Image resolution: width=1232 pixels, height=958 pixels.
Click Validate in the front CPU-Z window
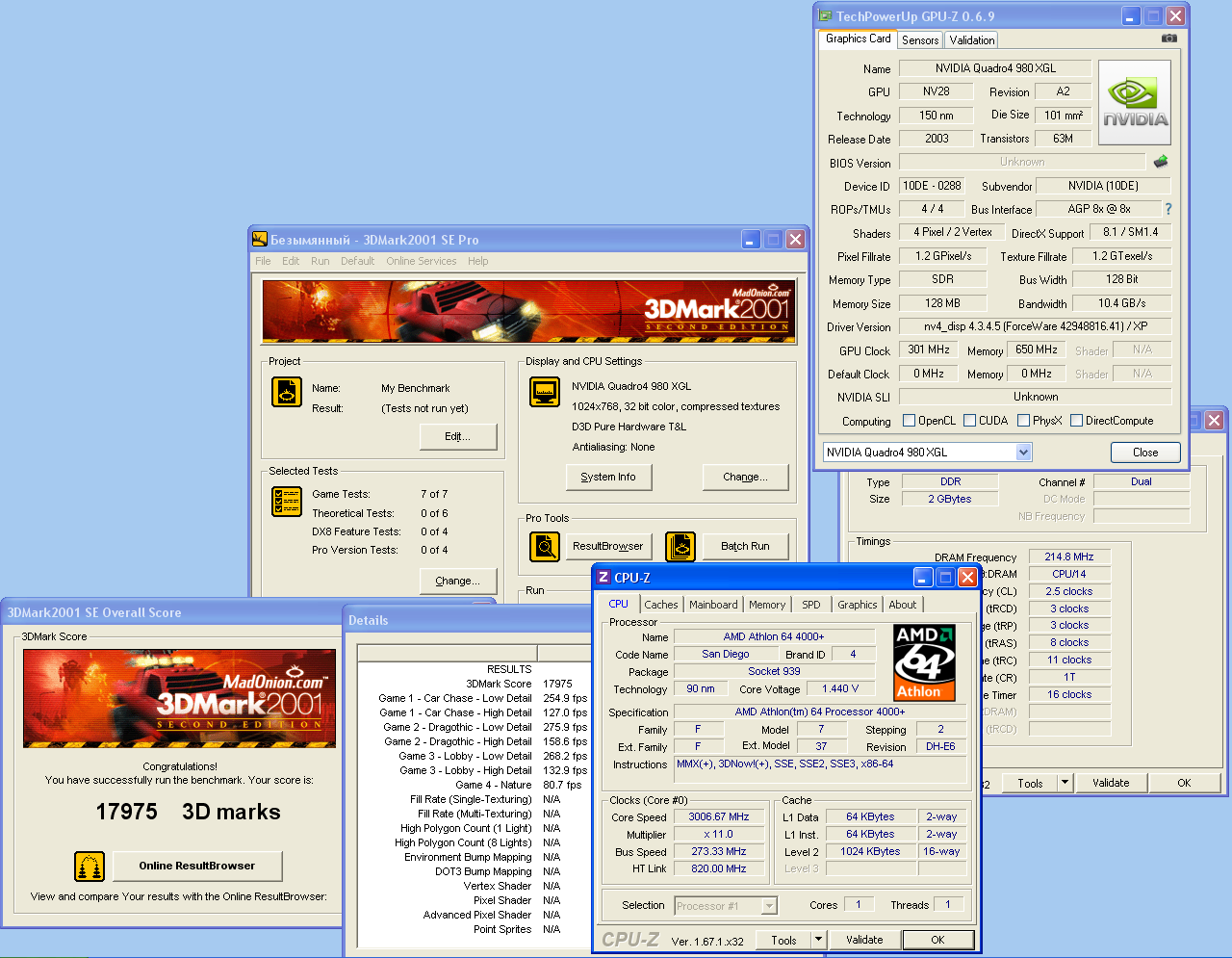tap(864, 940)
